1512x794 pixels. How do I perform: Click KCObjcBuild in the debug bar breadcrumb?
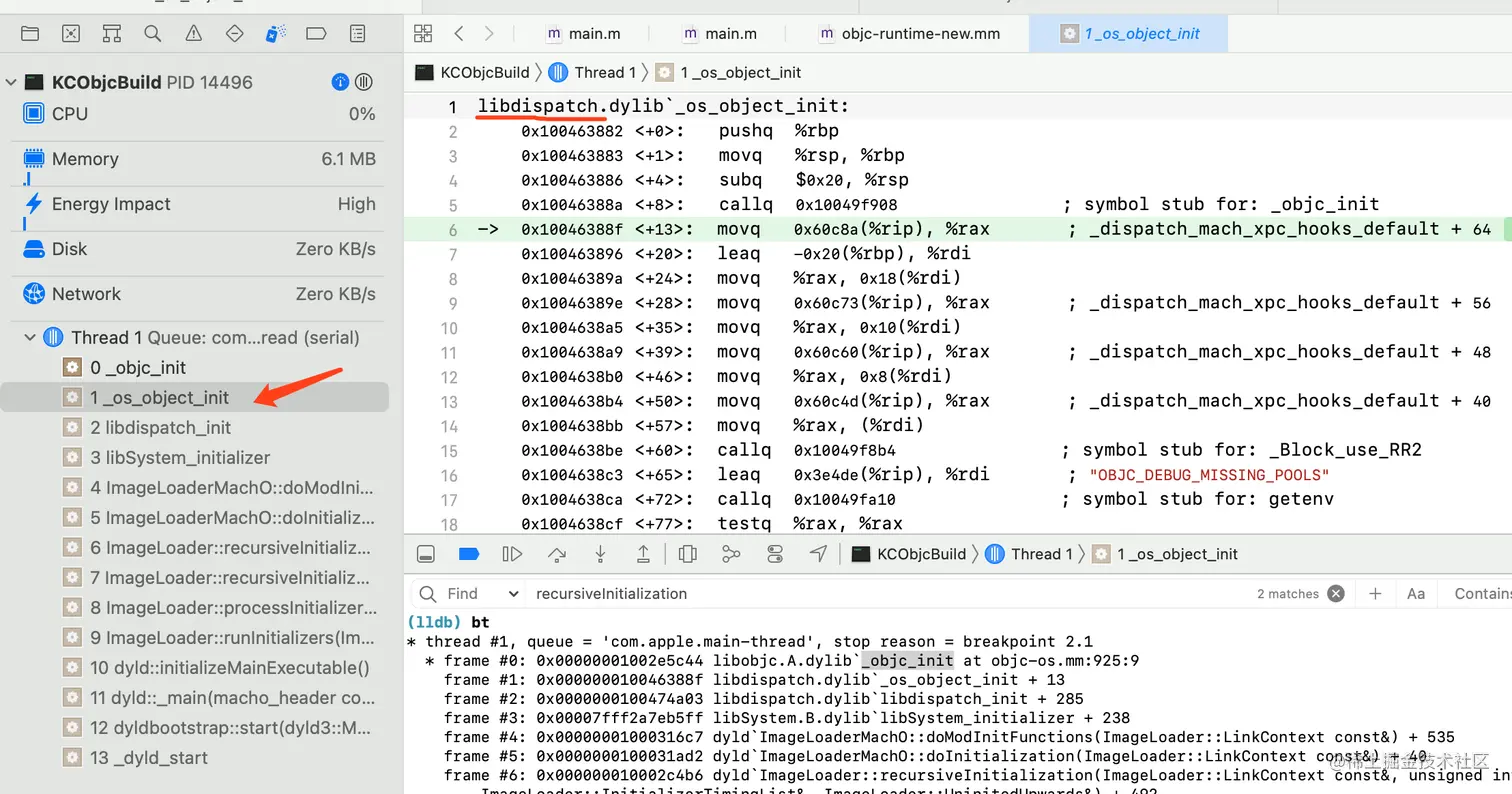click(909, 554)
